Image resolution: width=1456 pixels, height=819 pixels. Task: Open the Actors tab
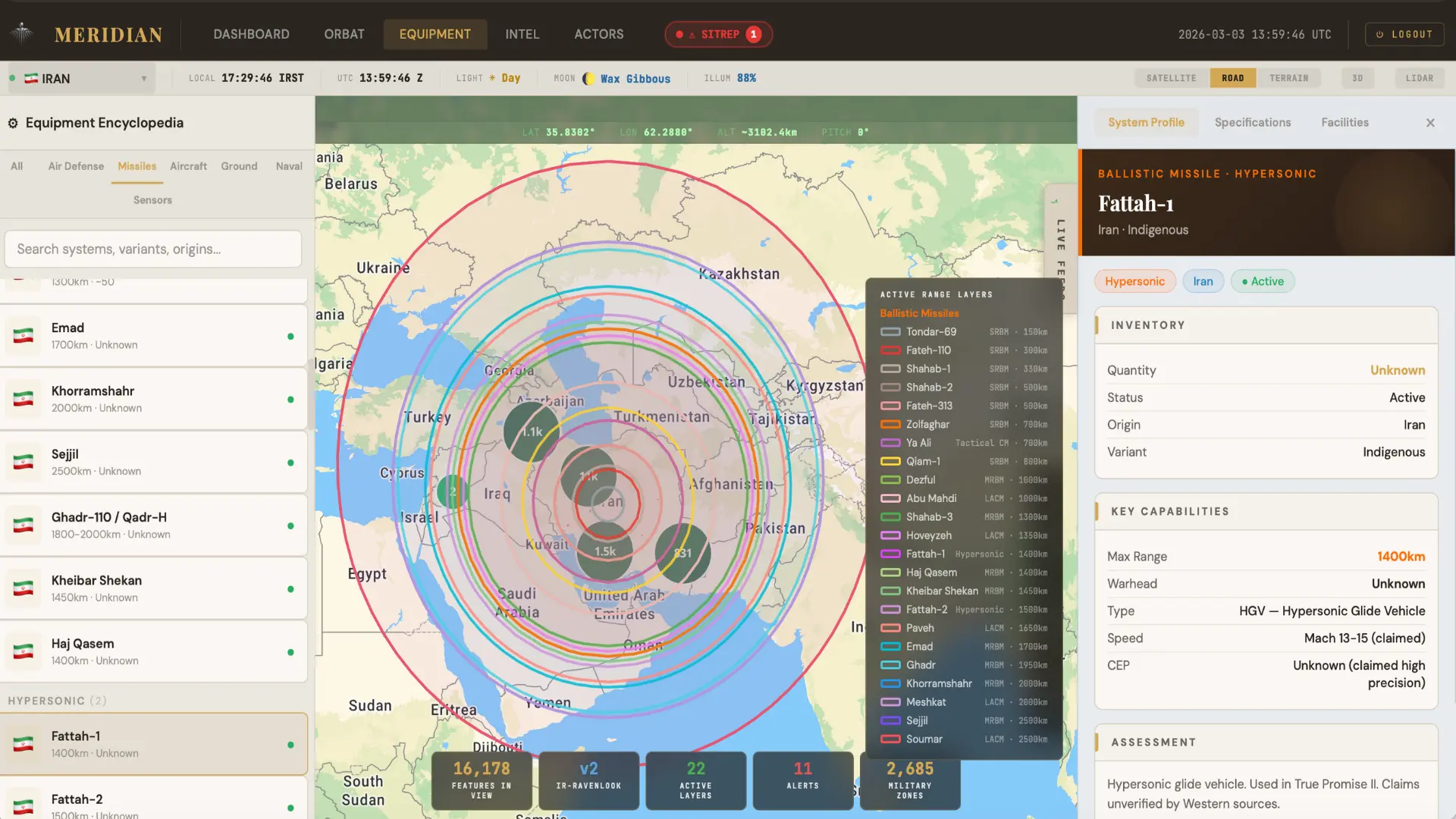[x=599, y=34]
